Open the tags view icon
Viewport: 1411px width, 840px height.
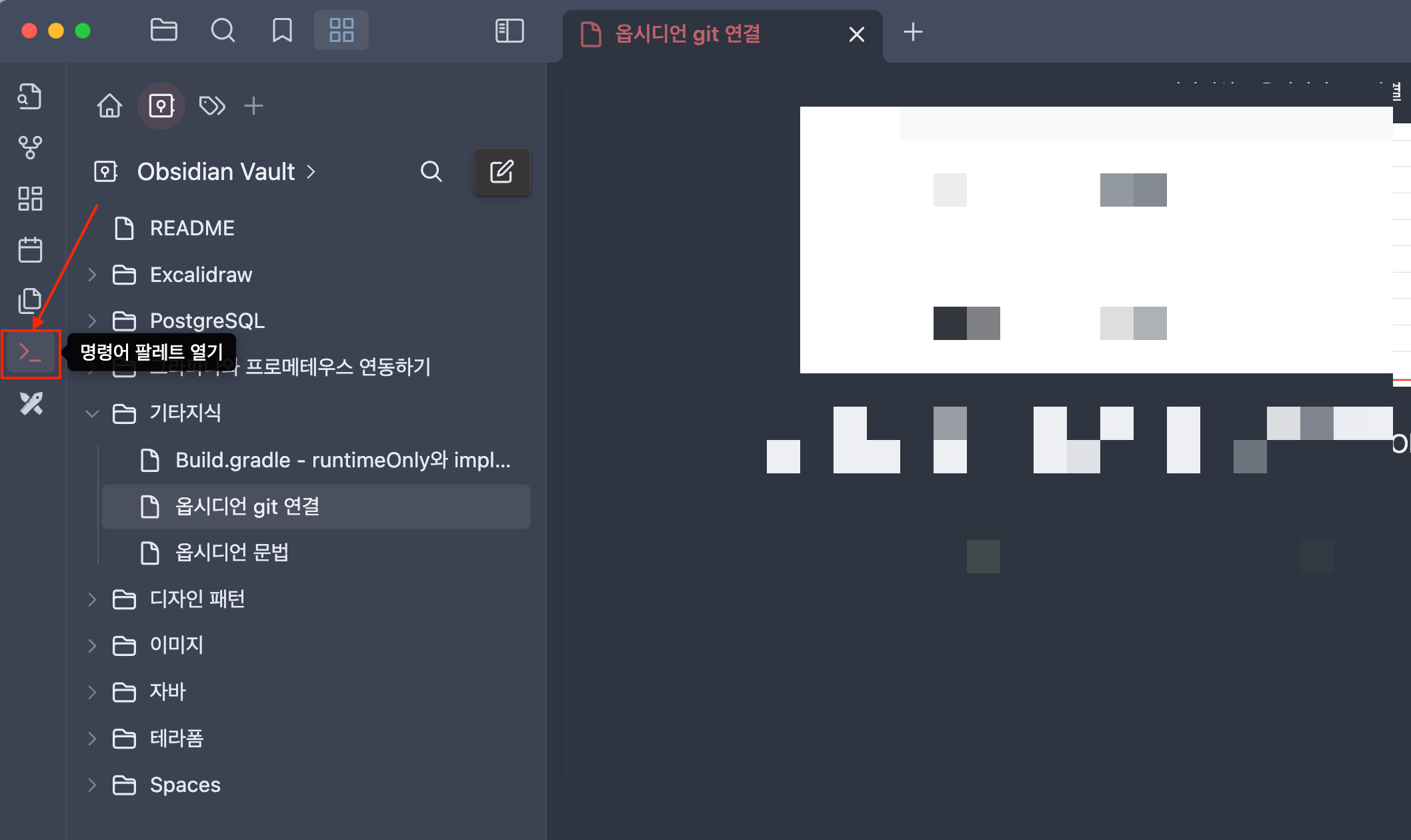(212, 105)
